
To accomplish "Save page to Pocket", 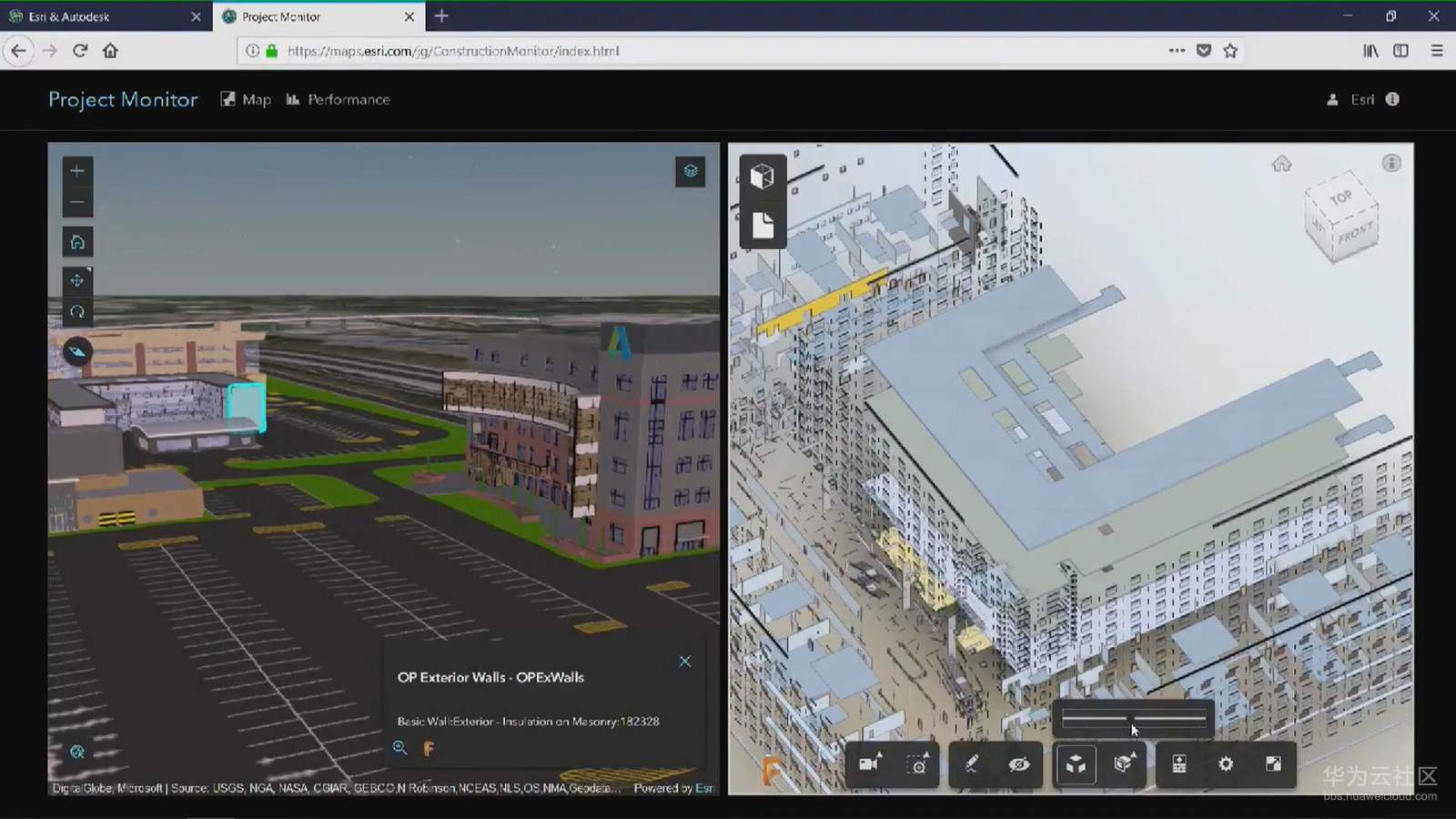I will (1204, 51).
